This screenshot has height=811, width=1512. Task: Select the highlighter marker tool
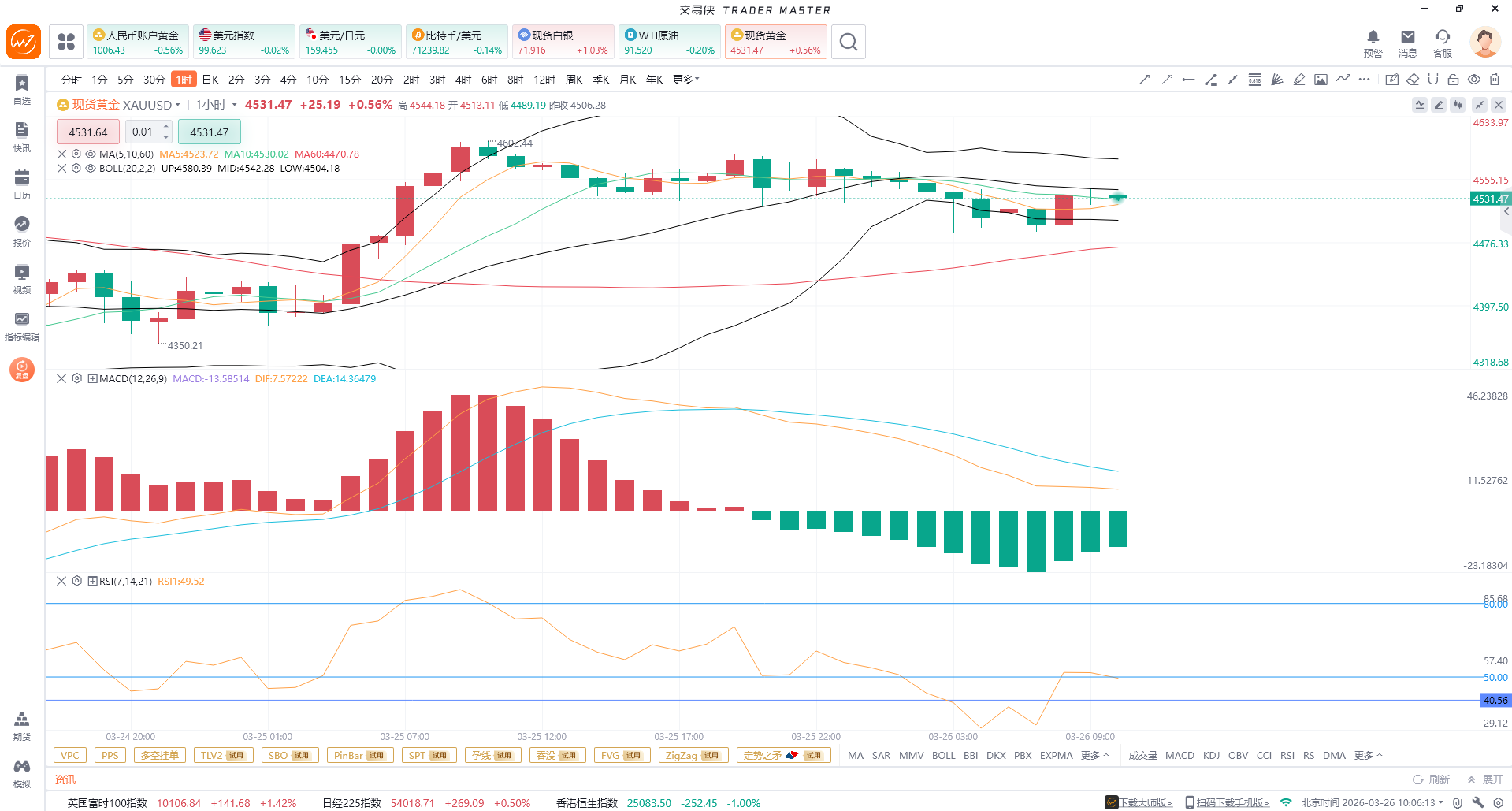coord(1299,80)
